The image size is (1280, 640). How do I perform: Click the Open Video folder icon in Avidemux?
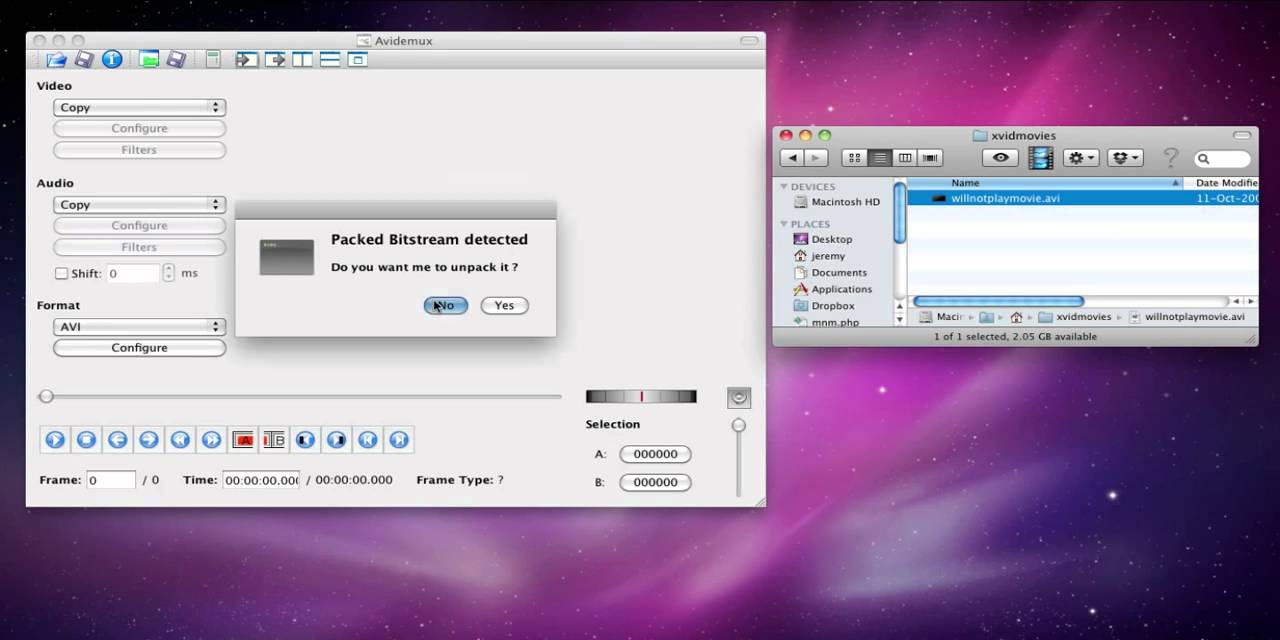point(56,60)
